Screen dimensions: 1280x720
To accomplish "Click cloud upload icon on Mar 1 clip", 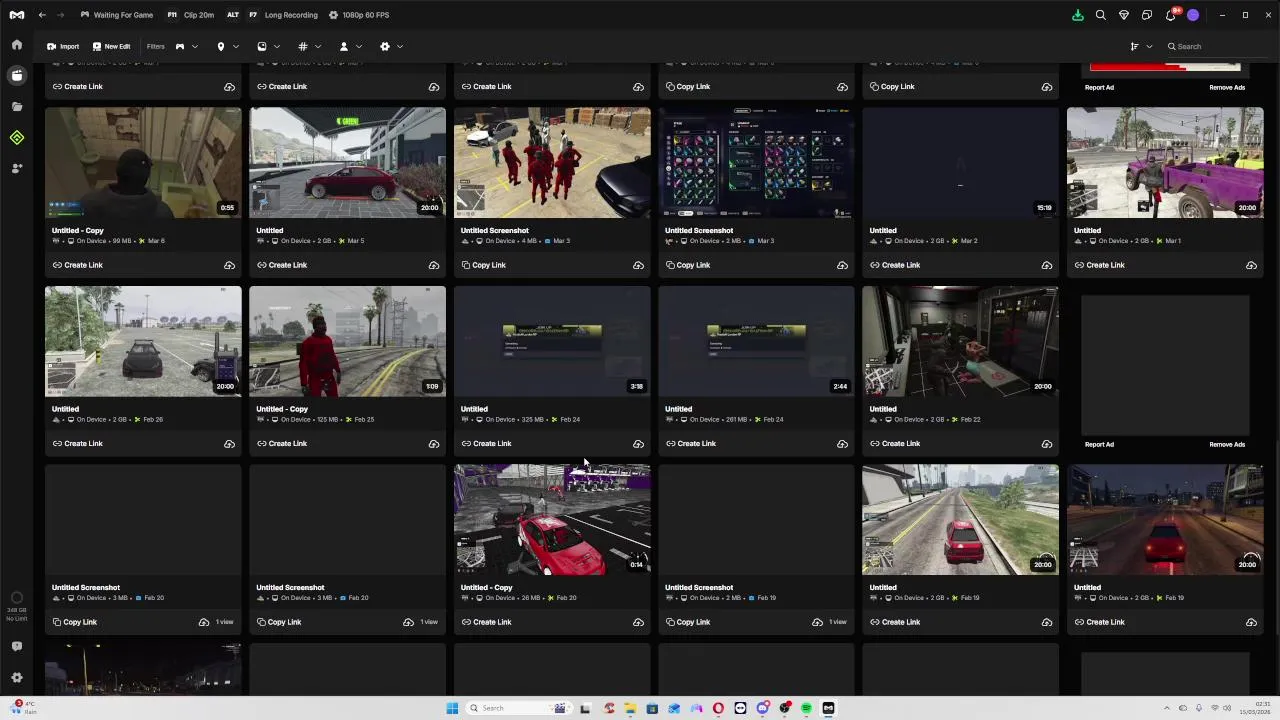I will click(x=1251, y=265).
